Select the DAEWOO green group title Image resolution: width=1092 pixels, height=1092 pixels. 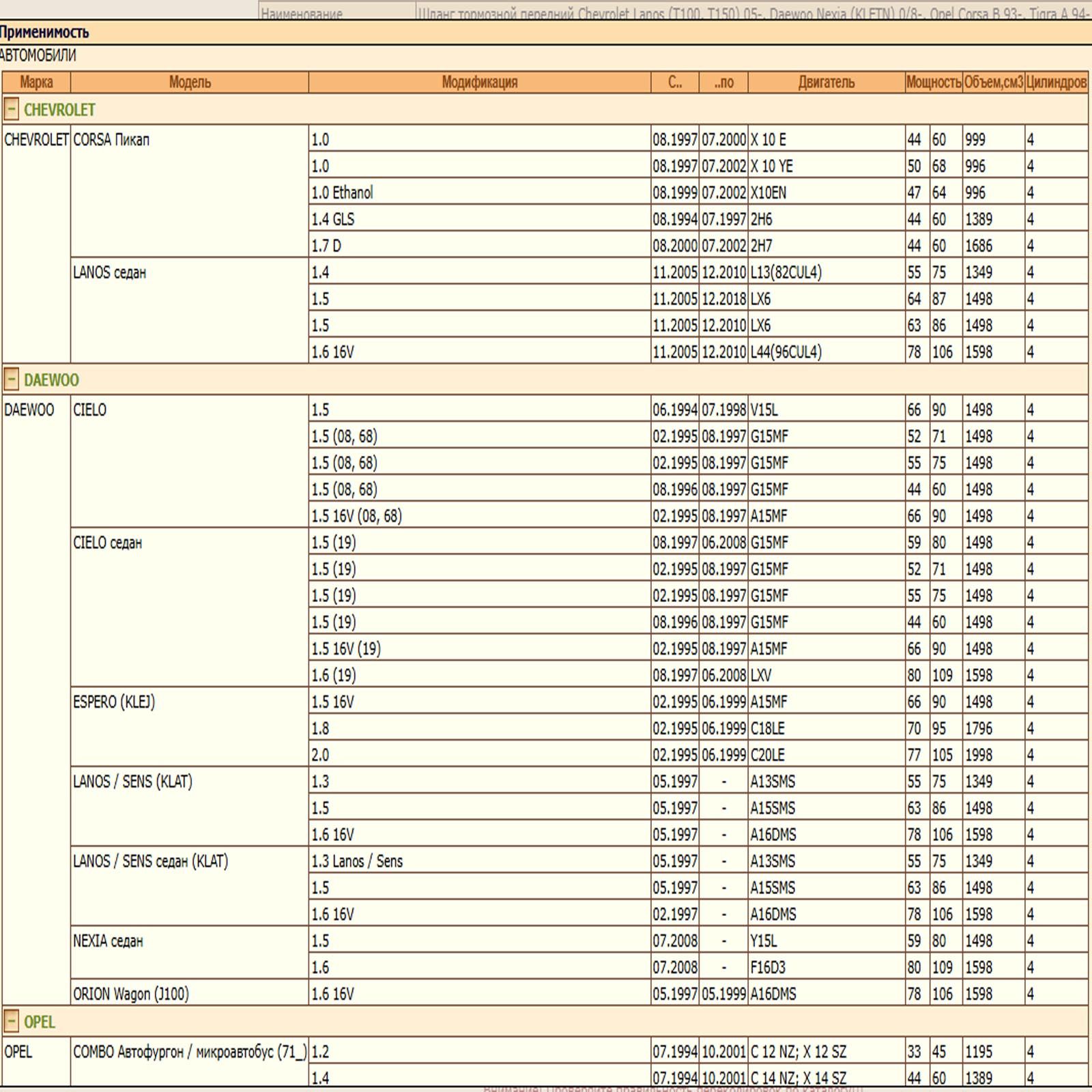click(51, 380)
